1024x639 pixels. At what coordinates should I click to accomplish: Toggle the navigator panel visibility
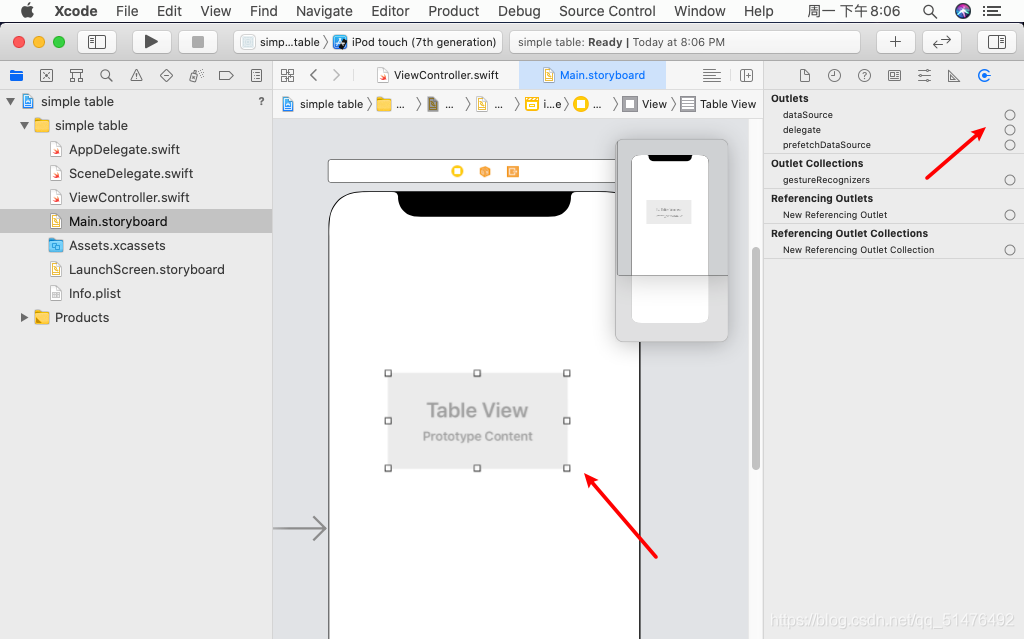pos(97,42)
